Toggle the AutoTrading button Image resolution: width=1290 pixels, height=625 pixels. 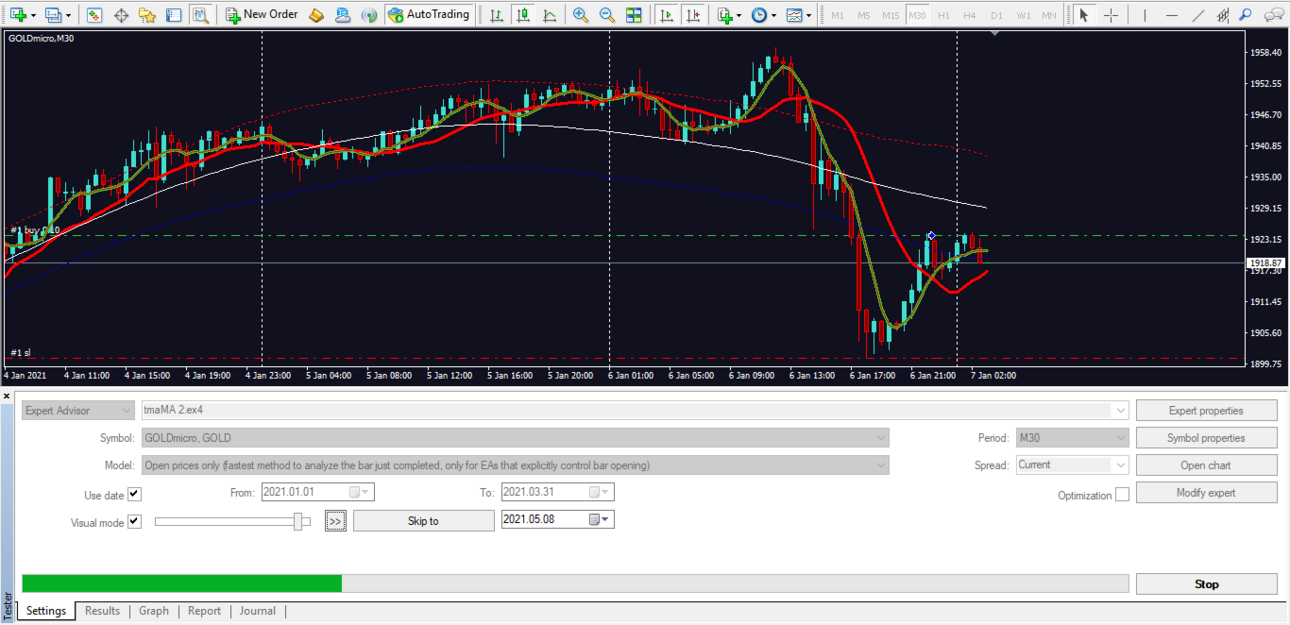pos(428,15)
